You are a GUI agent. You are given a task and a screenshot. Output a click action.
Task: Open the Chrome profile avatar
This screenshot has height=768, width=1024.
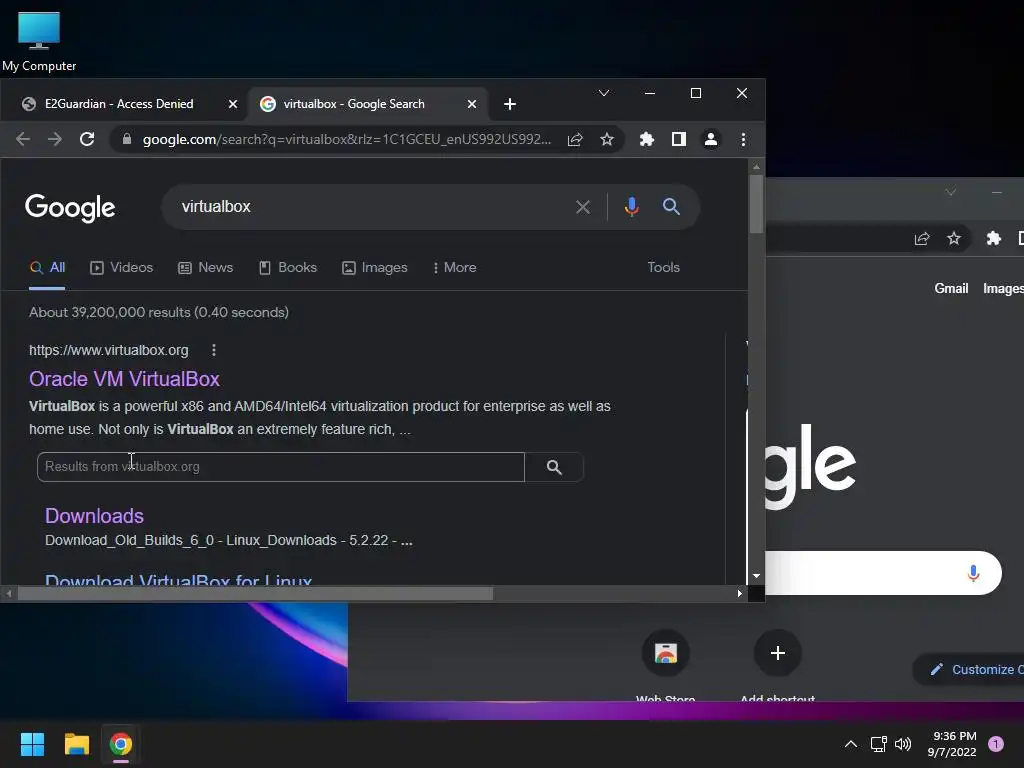pos(711,139)
